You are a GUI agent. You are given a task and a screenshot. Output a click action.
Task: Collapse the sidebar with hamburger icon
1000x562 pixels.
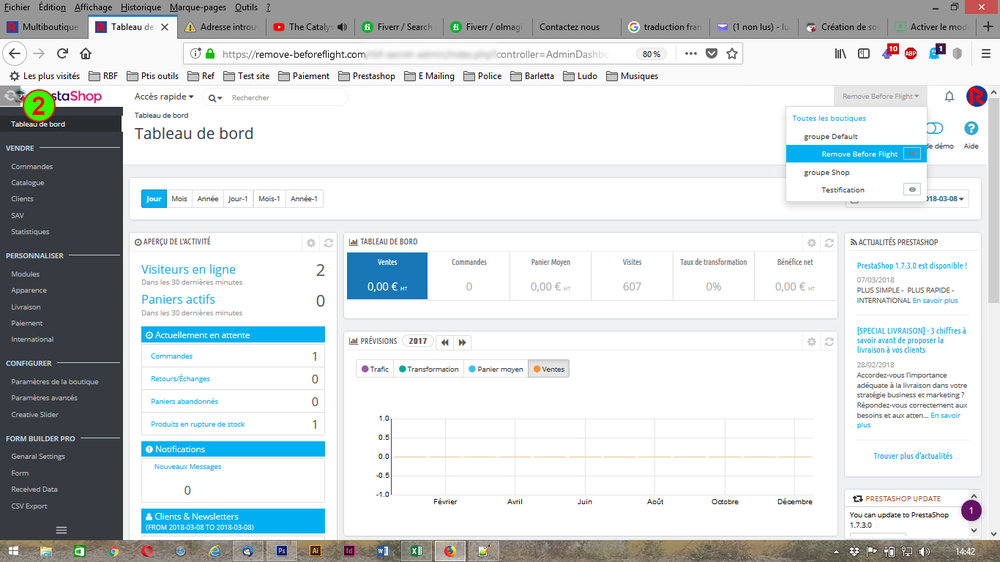[x=61, y=530]
